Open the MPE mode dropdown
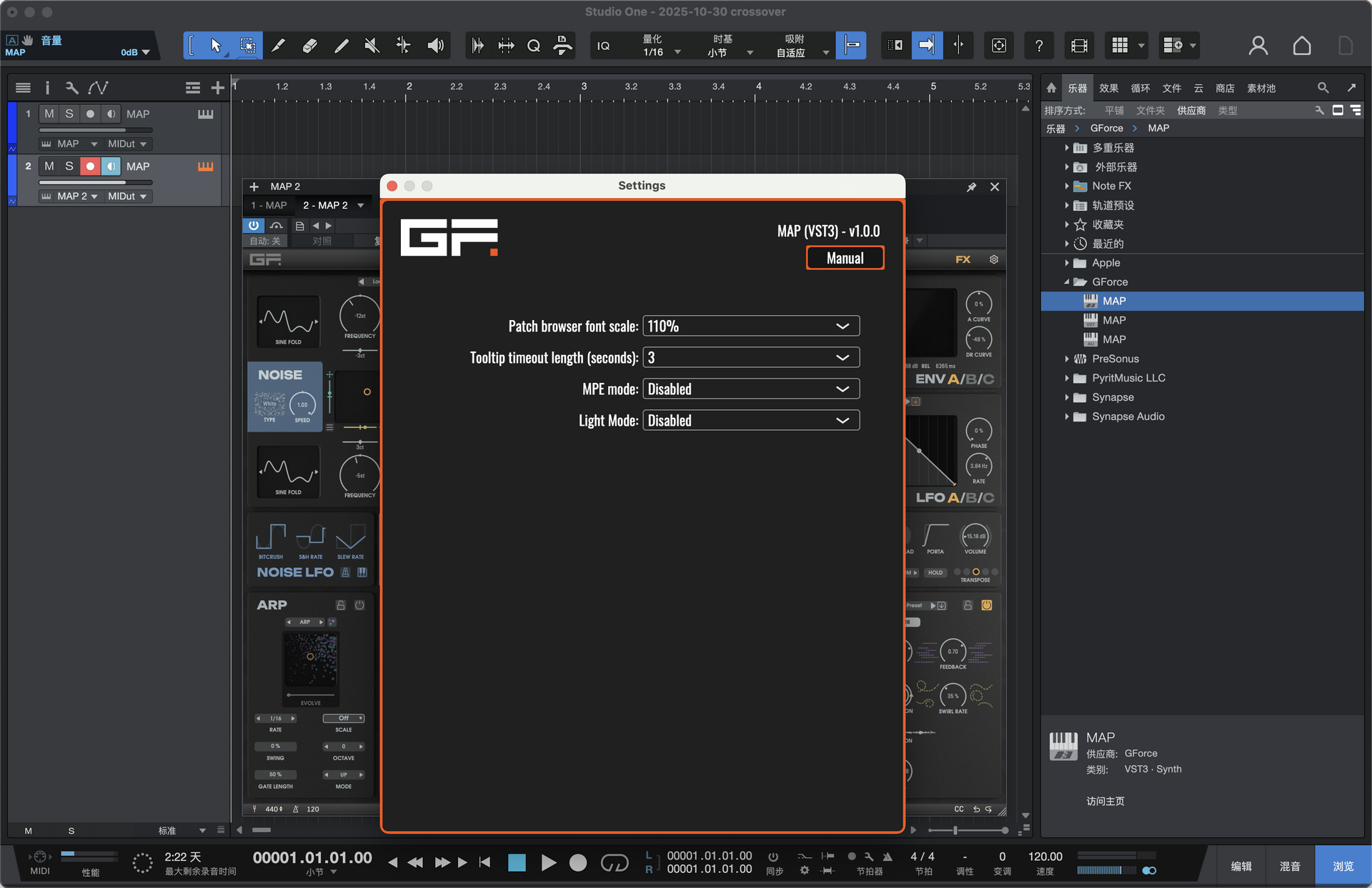This screenshot has height=888, width=1372. (750, 389)
